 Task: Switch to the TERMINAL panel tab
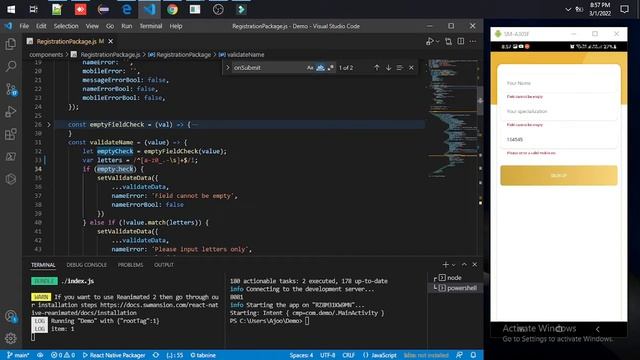click(43, 265)
